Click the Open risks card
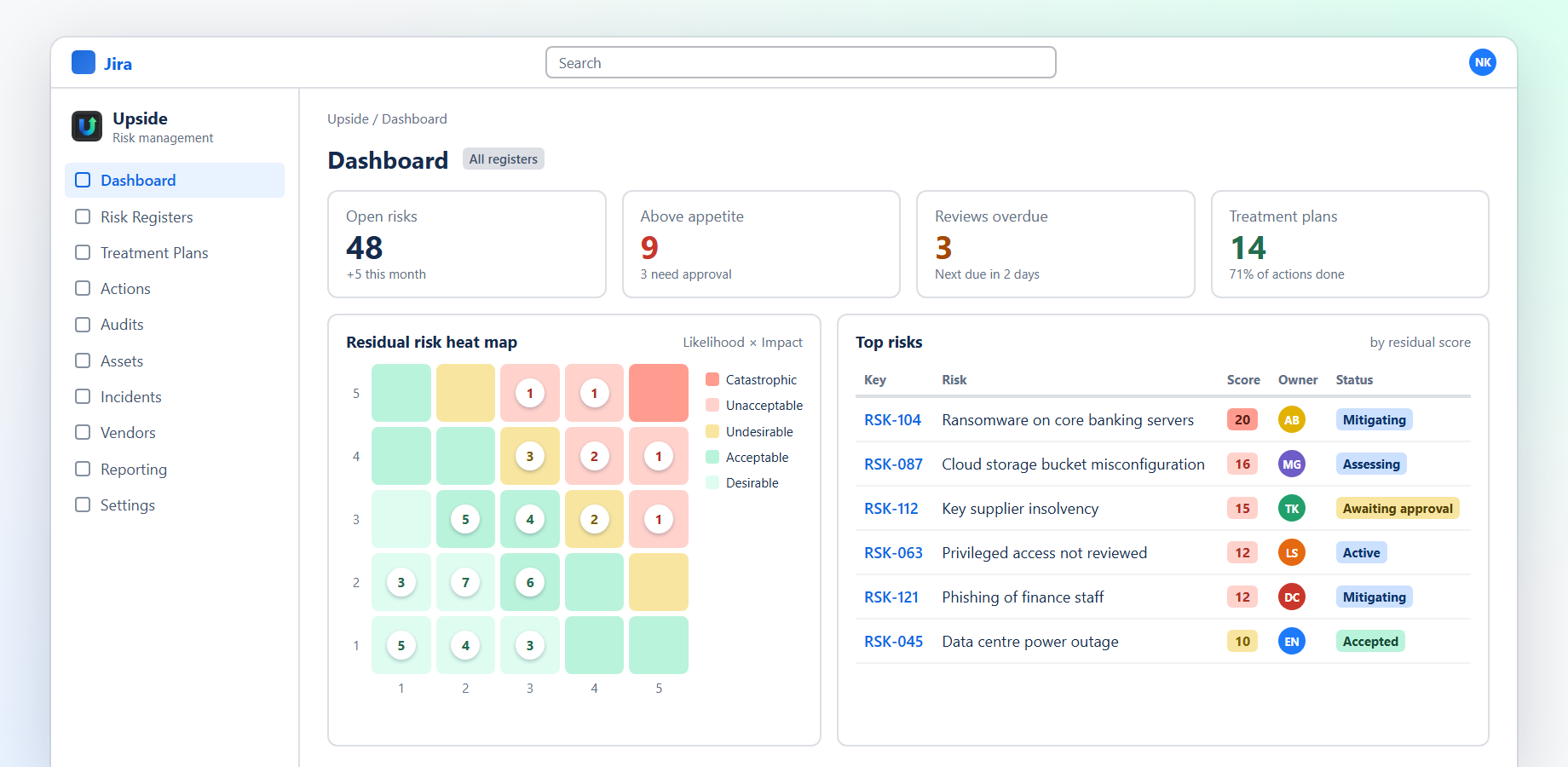 click(x=467, y=244)
